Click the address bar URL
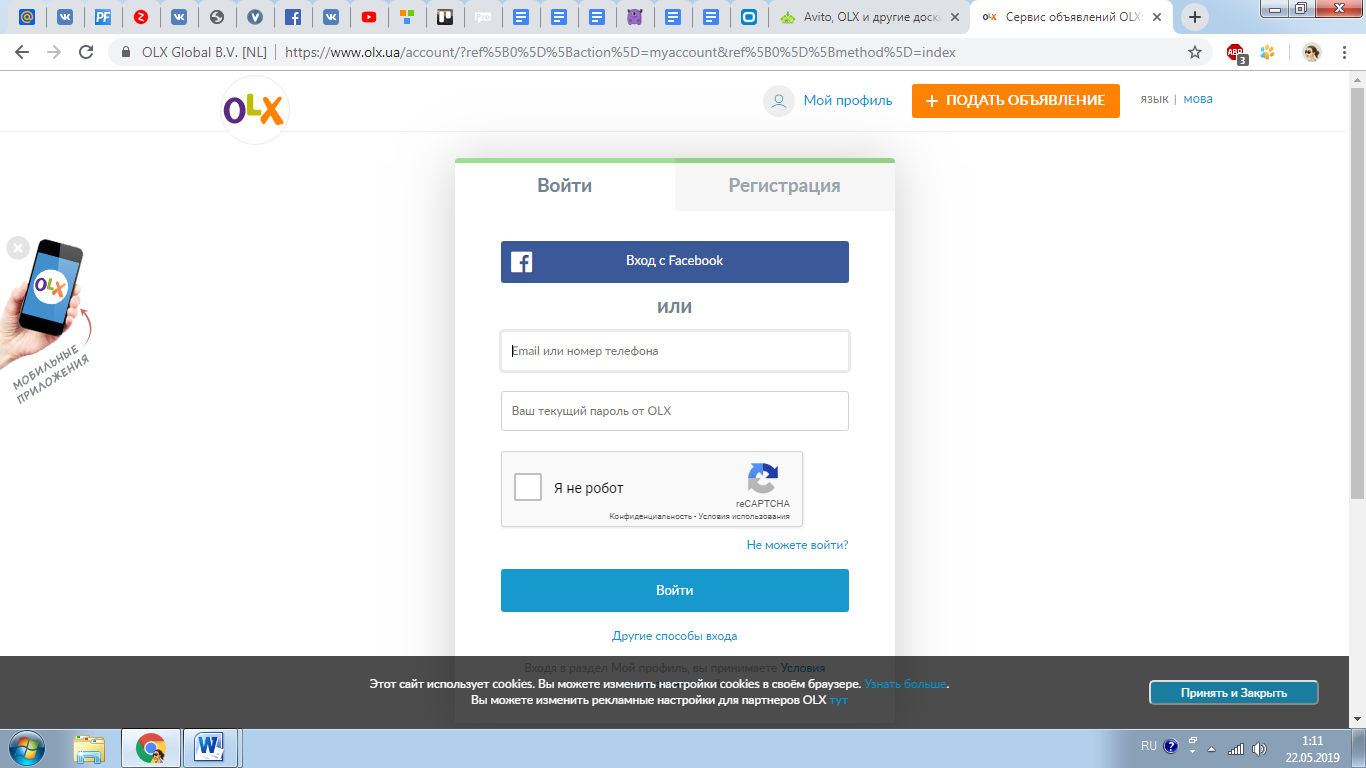 (620, 52)
